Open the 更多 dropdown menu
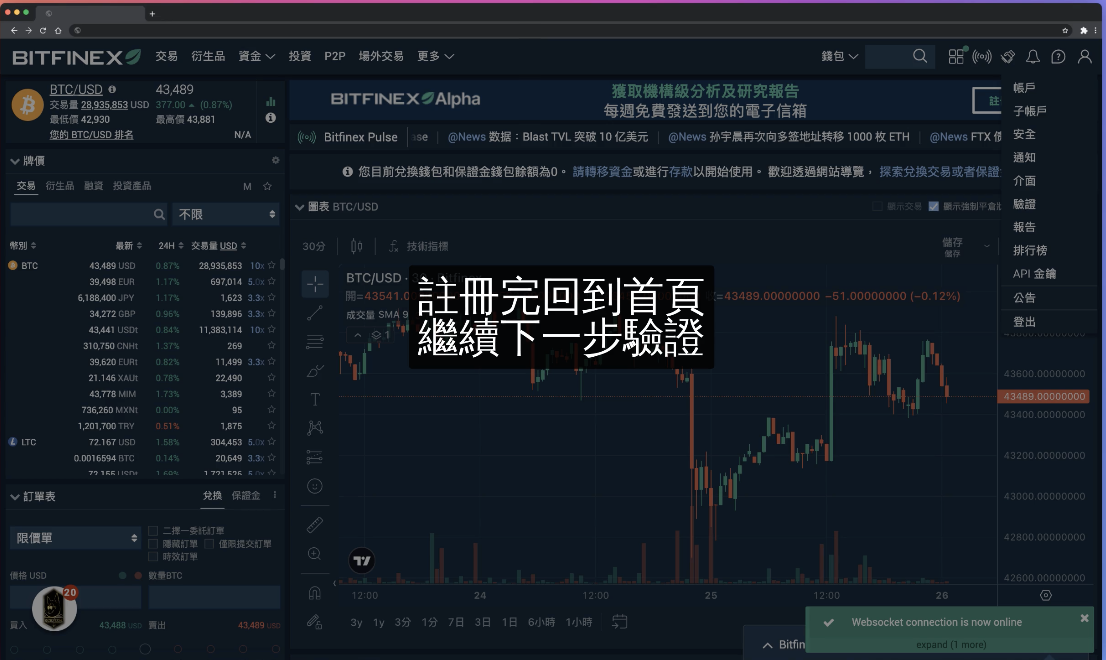The width and height of the screenshot is (1106, 660). coord(435,56)
